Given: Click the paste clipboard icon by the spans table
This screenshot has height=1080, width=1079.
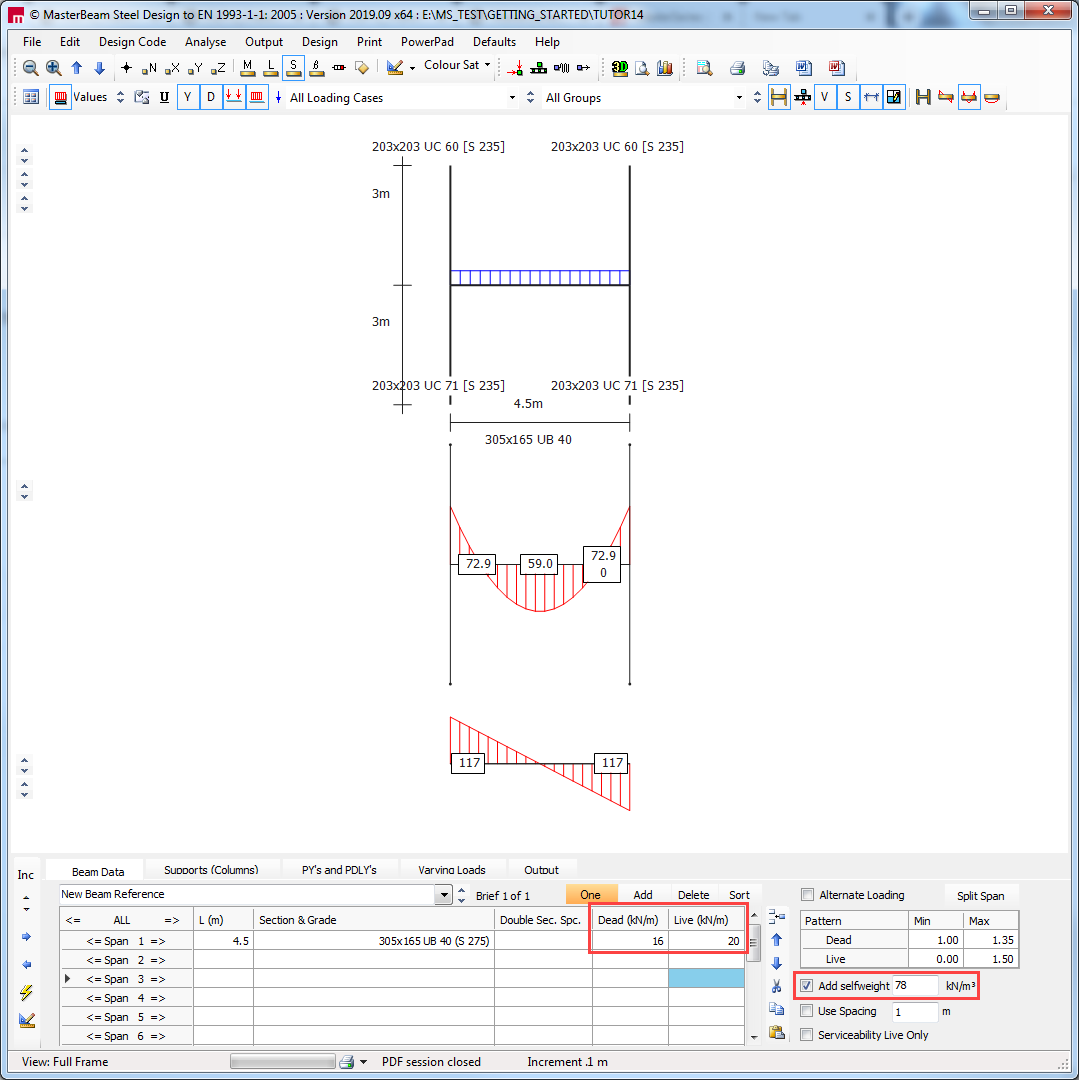Looking at the screenshot, I should [777, 1032].
